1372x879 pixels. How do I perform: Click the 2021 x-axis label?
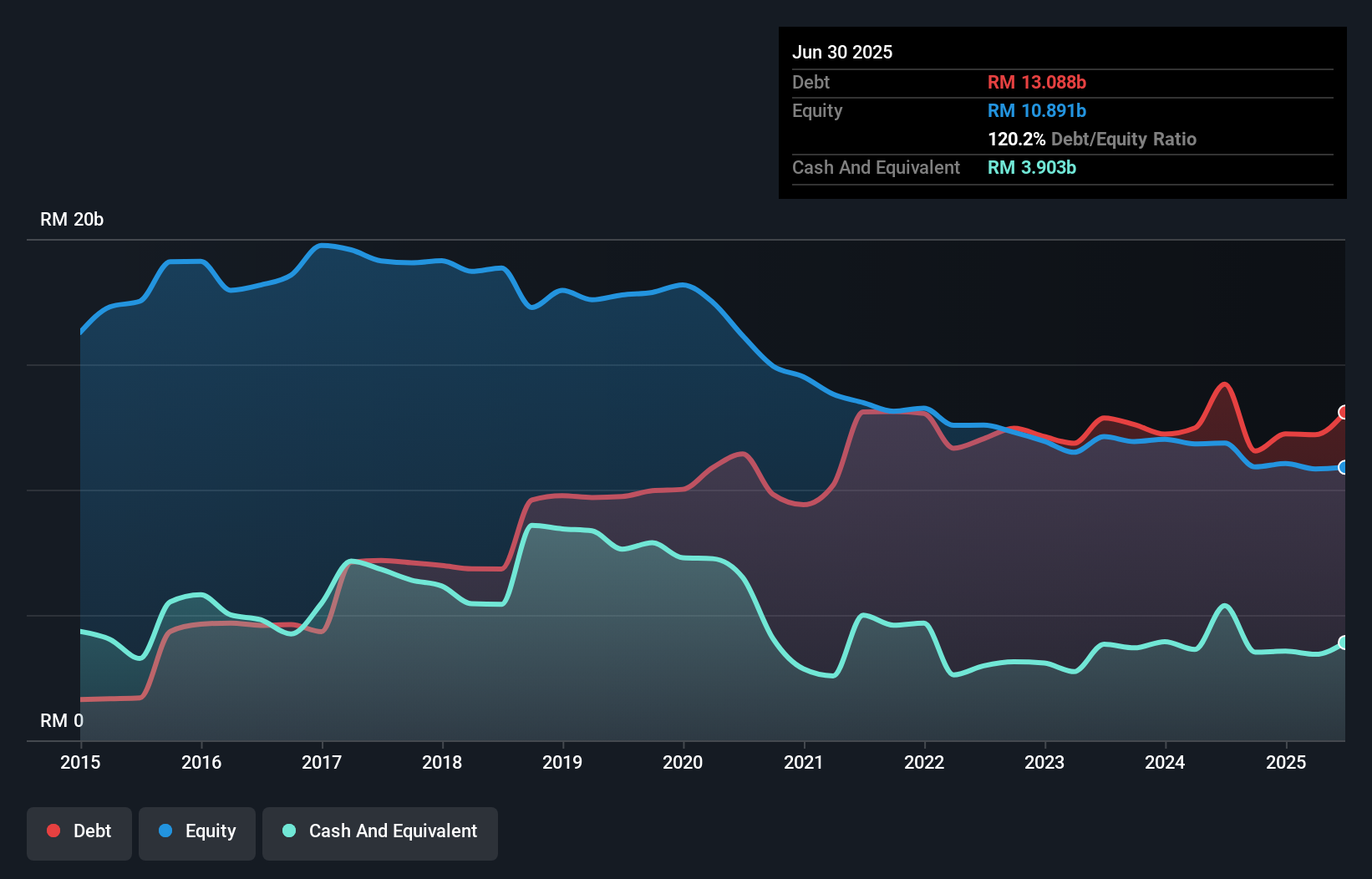click(804, 762)
